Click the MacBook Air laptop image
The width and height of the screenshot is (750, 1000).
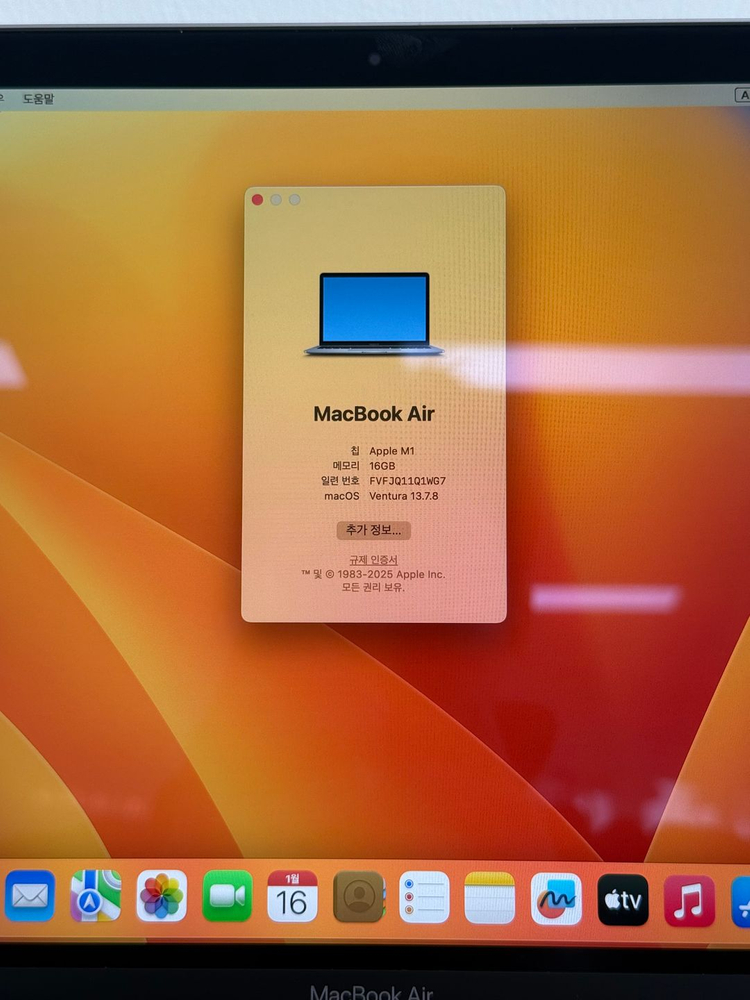(x=374, y=314)
